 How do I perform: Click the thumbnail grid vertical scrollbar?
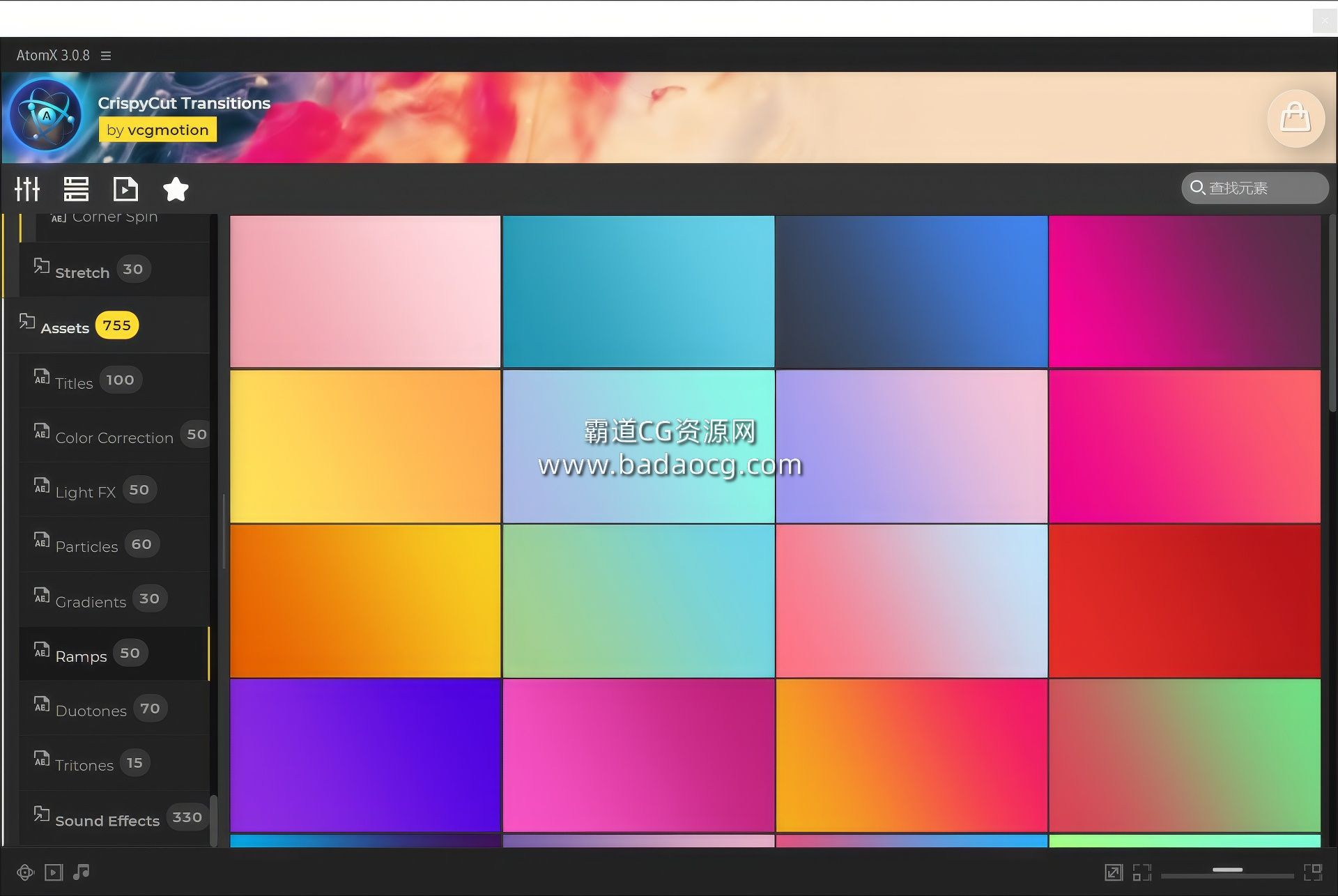(x=1332, y=314)
